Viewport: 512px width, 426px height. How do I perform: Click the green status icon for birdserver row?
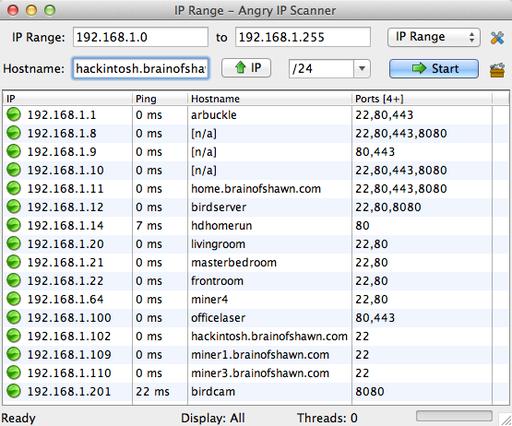coord(14,207)
